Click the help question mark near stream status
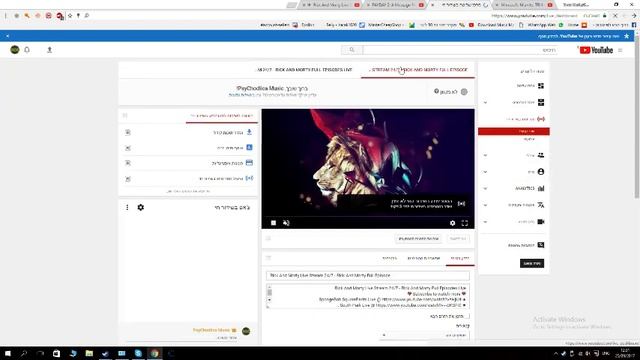Image resolution: width=640 pixels, height=360 pixels. coord(436,91)
